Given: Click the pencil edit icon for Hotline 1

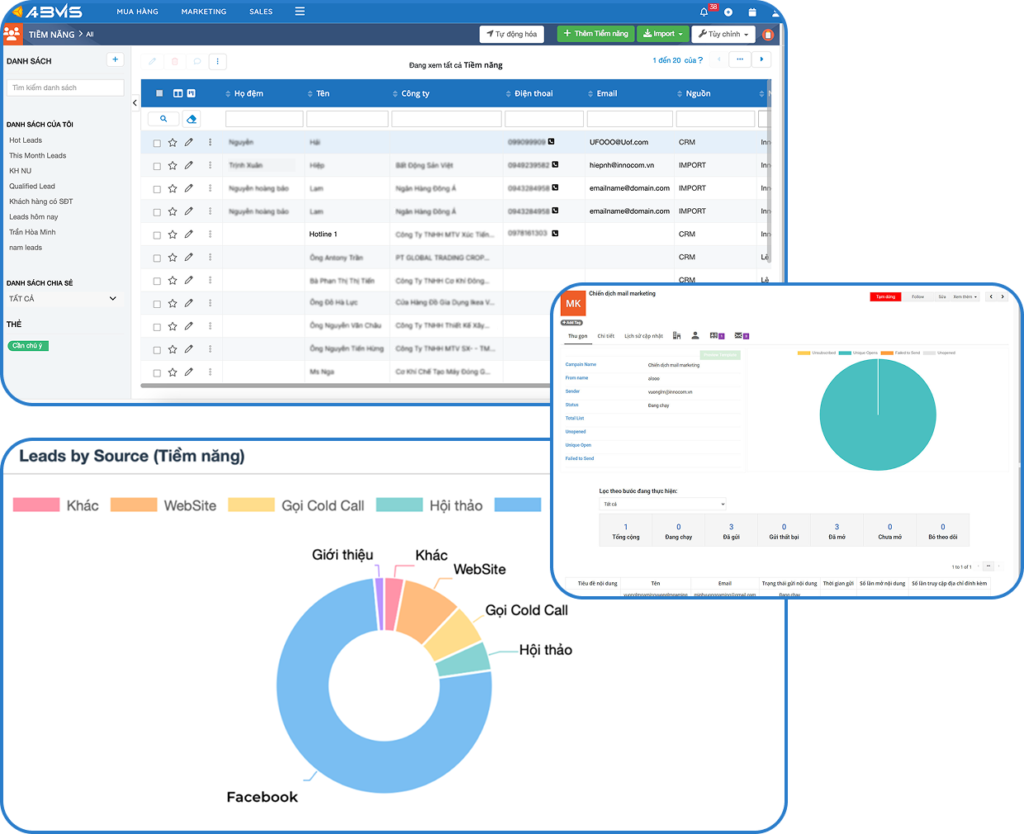Looking at the screenshot, I should coord(189,234).
